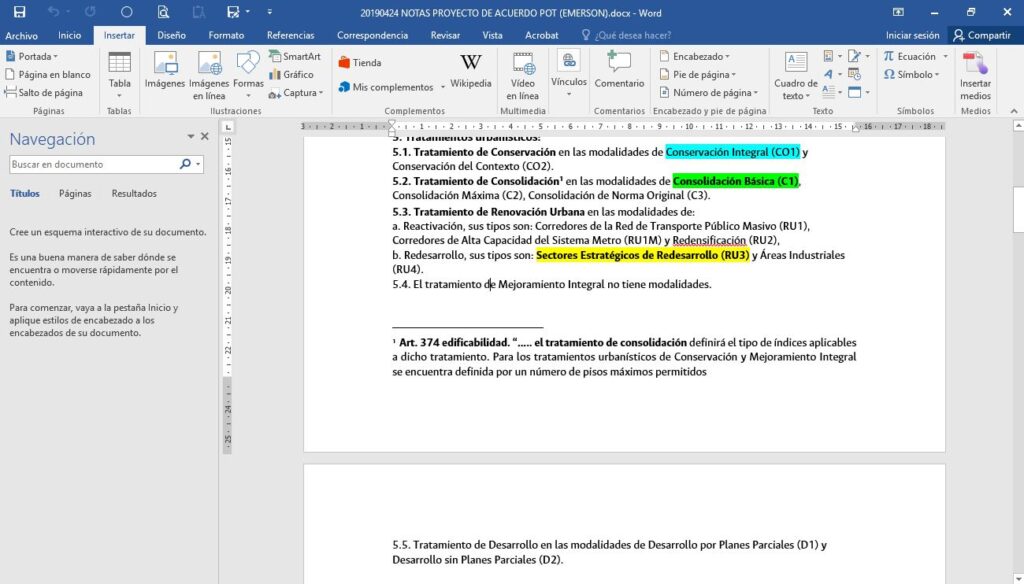Click highlighted text 'Conservación Integral (CO1)'
The width and height of the screenshot is (1024, 584).
click(x=733, y=152)
